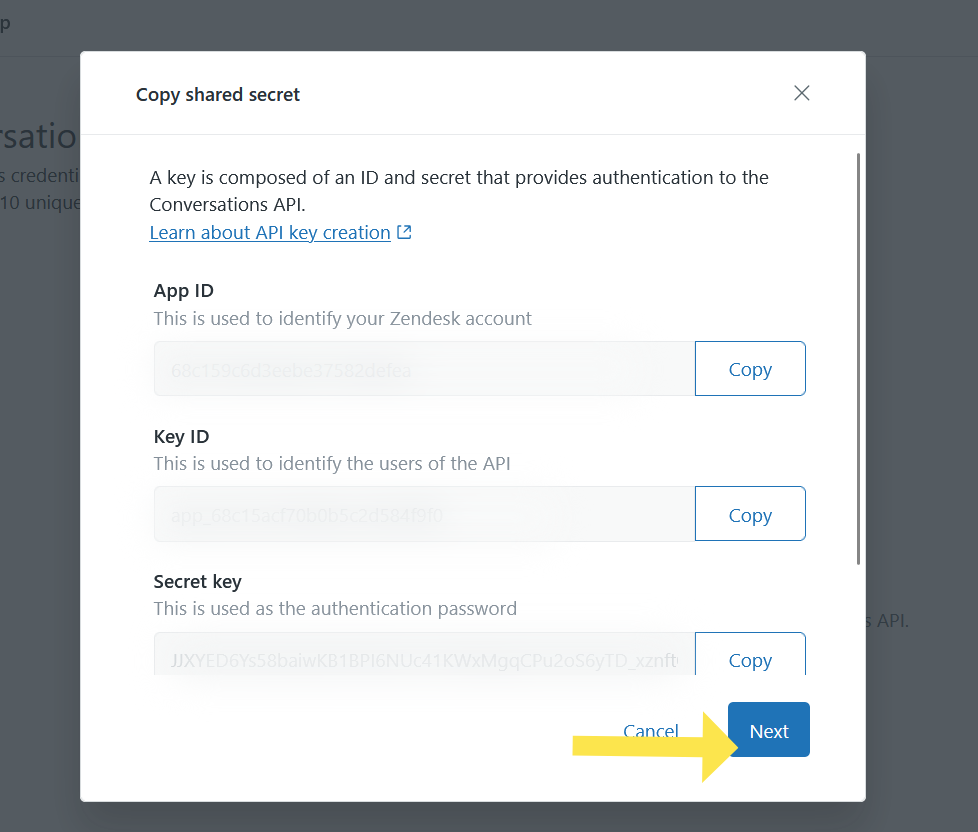
Task: Click the Copy shared secret title
Action: click(218, 95)
